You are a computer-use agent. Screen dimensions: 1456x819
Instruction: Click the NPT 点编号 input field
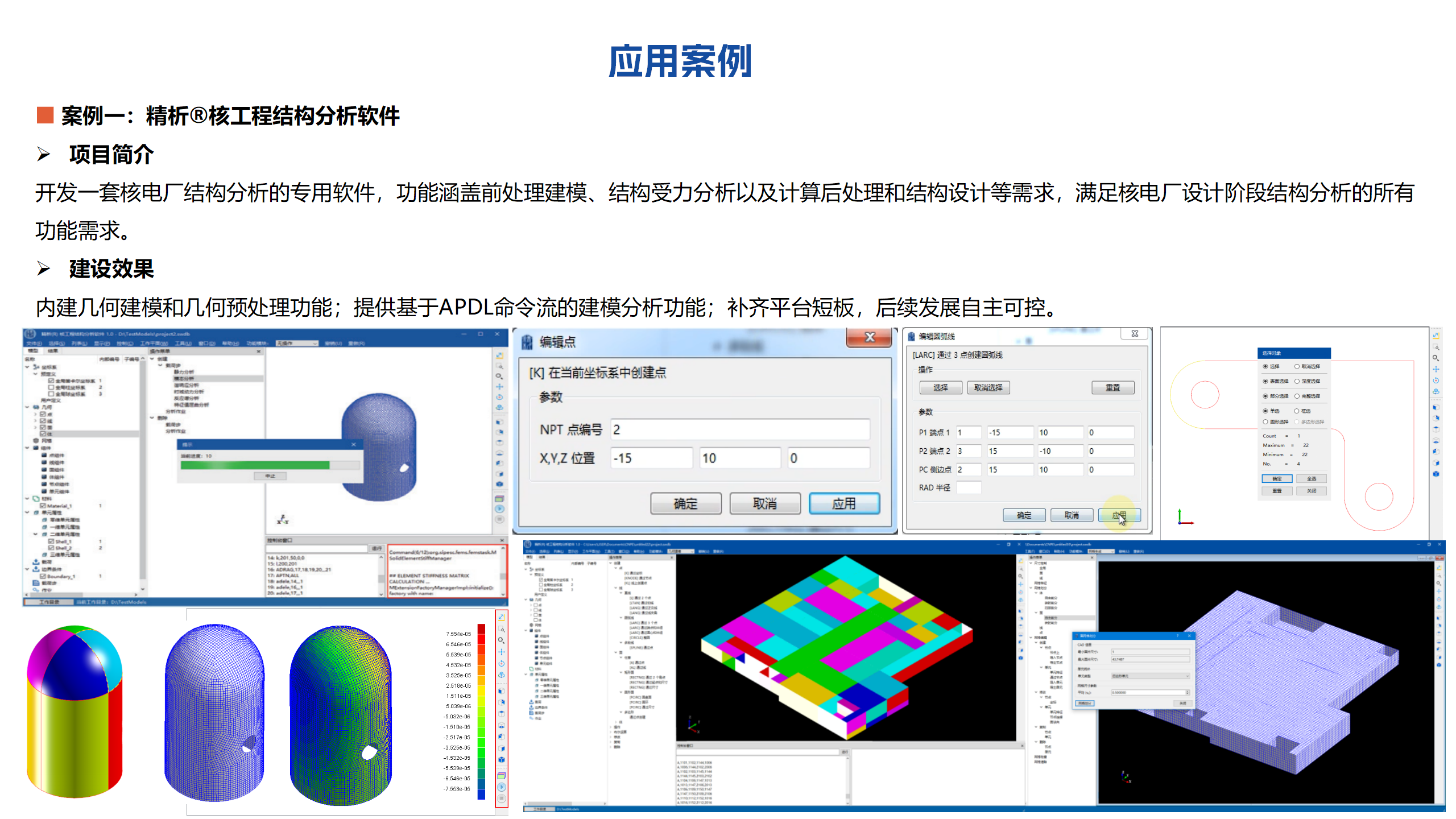coord(739,429)
